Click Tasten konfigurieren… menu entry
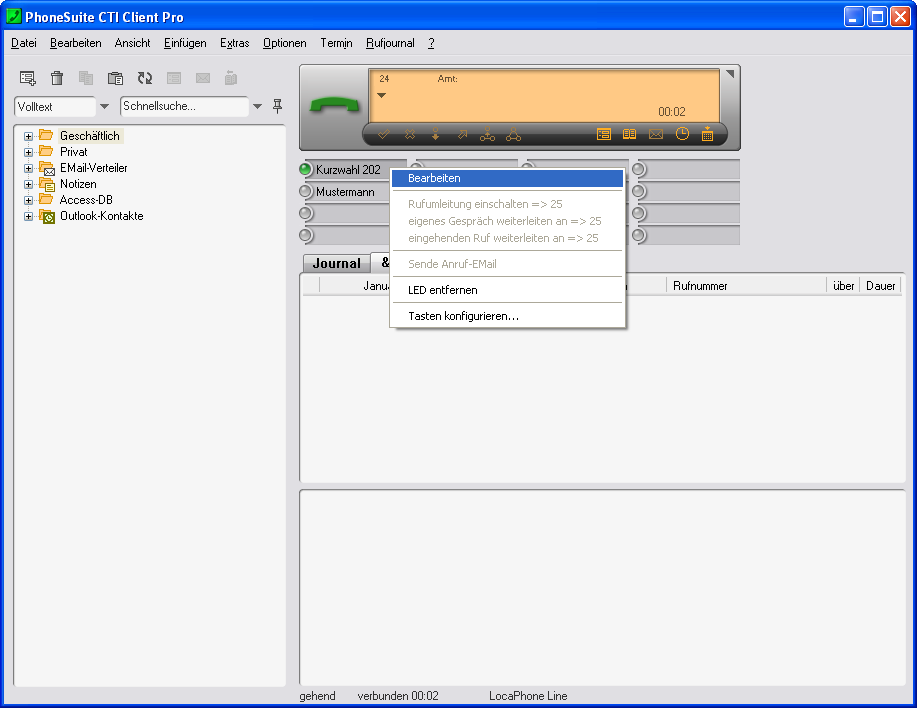 point(463,316)
